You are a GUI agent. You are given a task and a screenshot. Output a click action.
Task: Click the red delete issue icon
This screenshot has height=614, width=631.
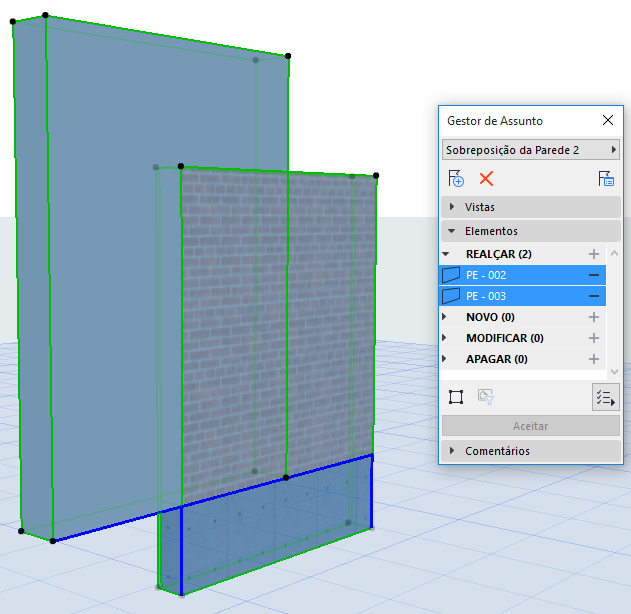coord(486,179)
